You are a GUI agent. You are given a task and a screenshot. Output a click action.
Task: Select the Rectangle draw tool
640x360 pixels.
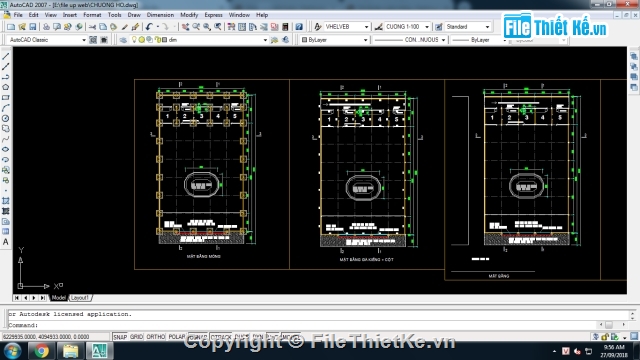coord(6,98)
